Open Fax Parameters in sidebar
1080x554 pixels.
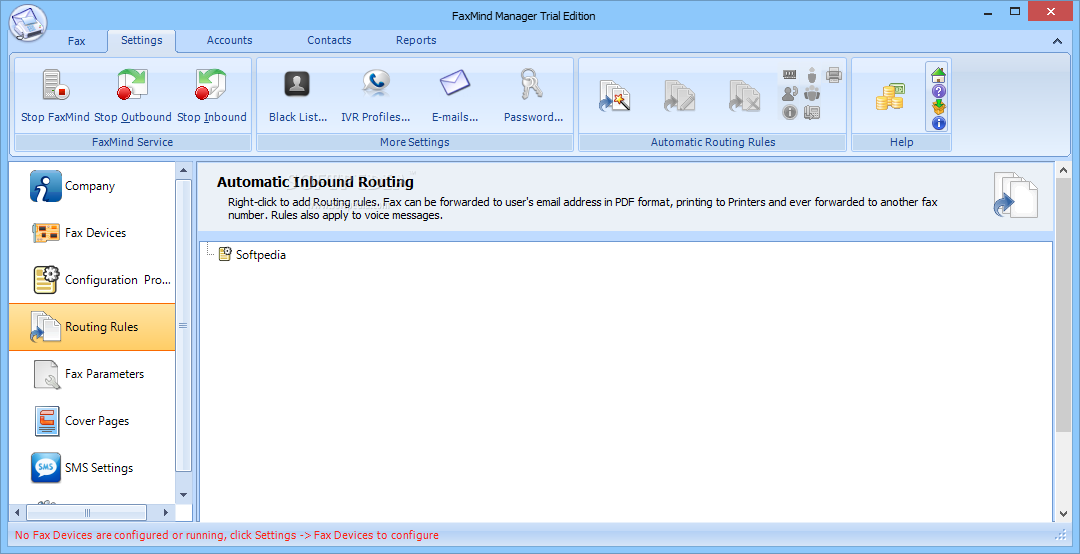(92, 373)
